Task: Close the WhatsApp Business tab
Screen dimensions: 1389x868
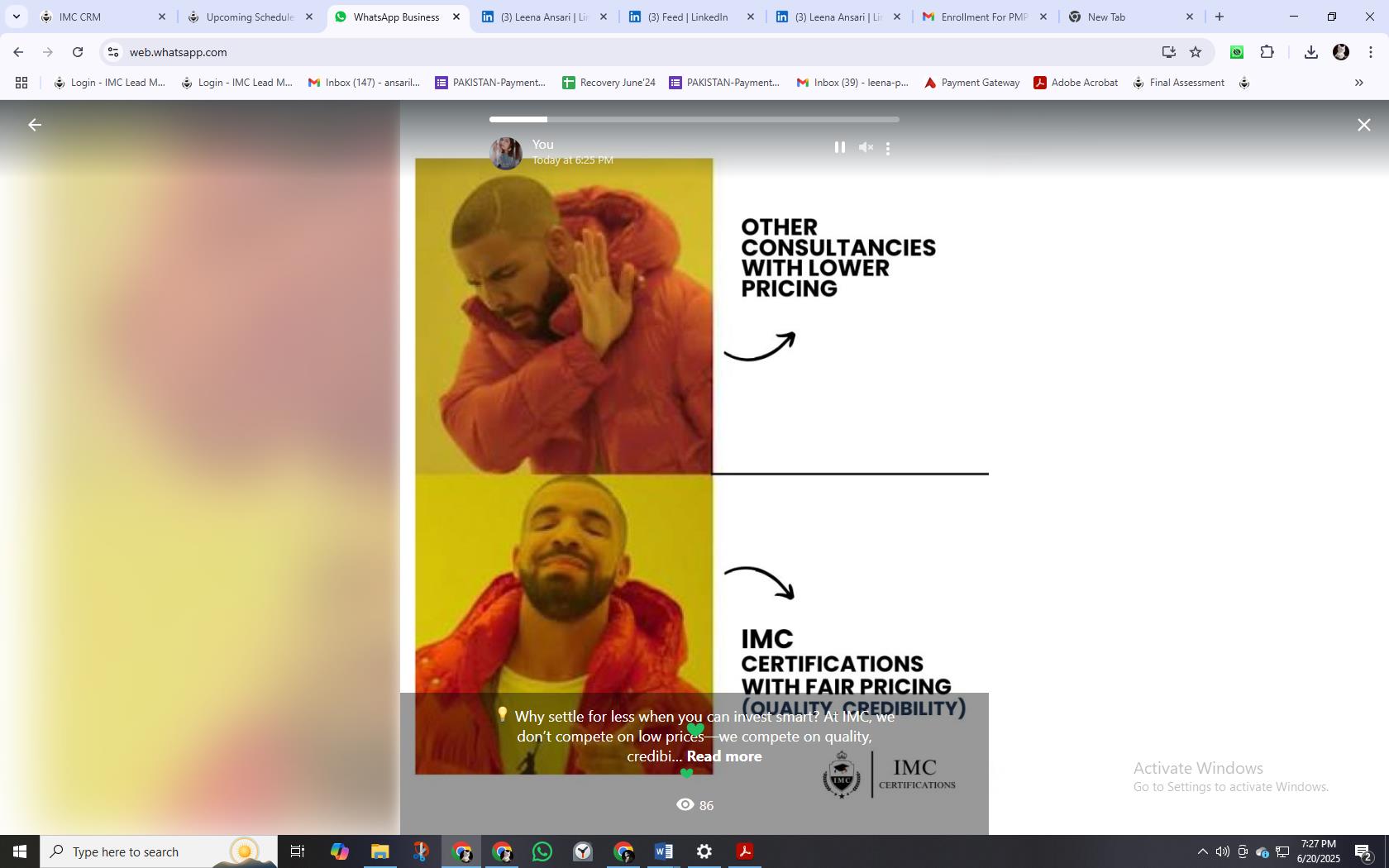Action: point(456,17)
